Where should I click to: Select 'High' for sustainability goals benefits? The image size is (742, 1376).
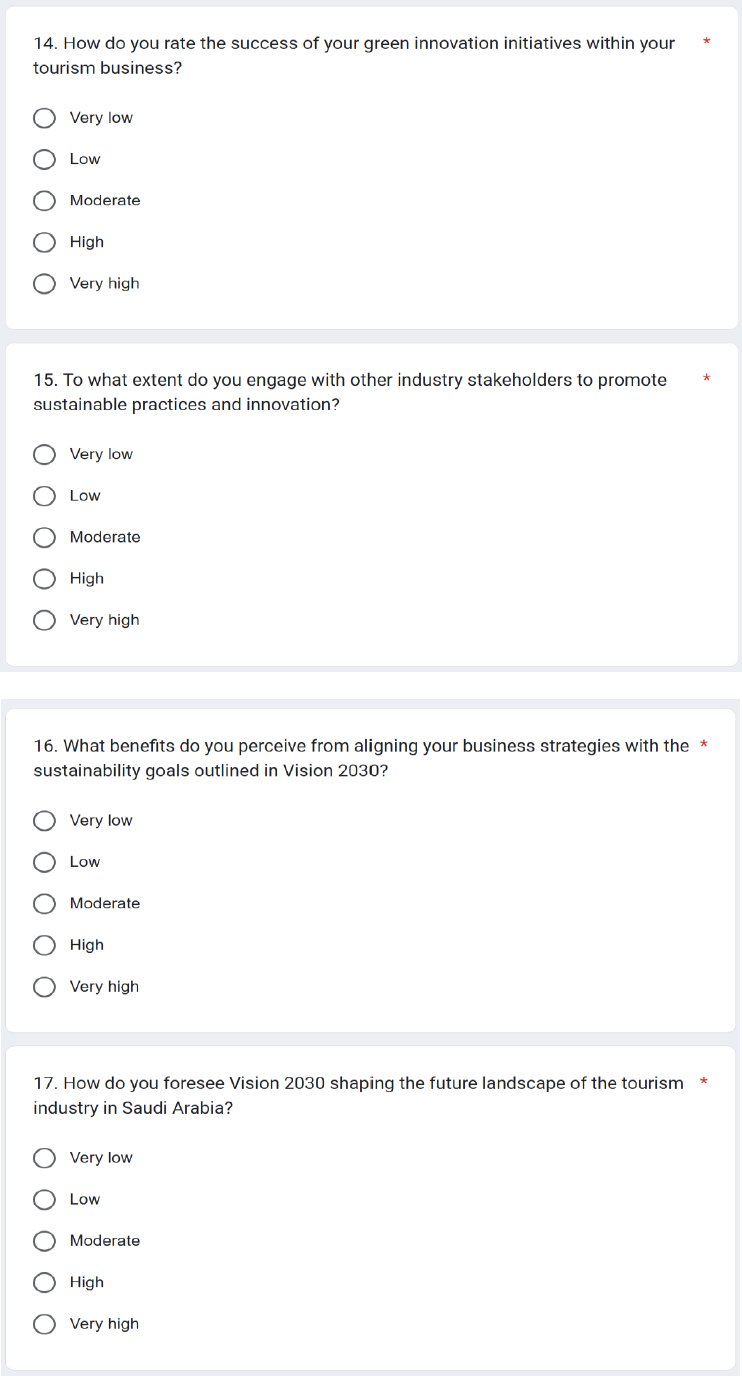click(44, 946)
